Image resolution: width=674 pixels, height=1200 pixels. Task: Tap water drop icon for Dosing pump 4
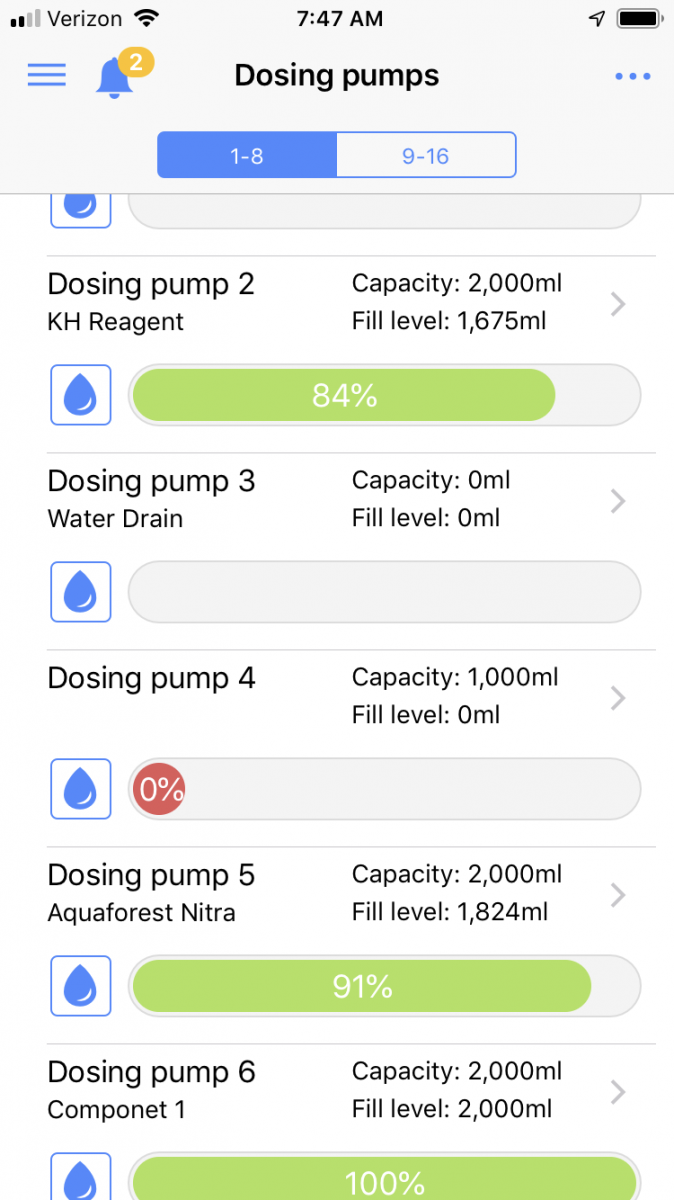point(80,789)
